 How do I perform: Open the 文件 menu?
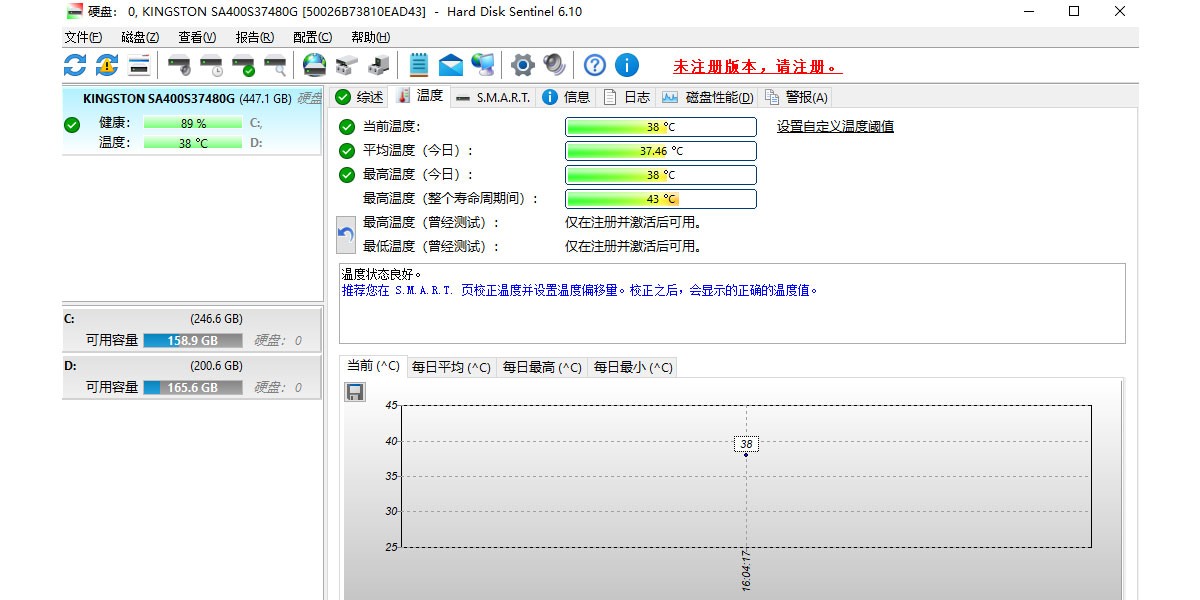pyautogui.click(x=83, y=37)
